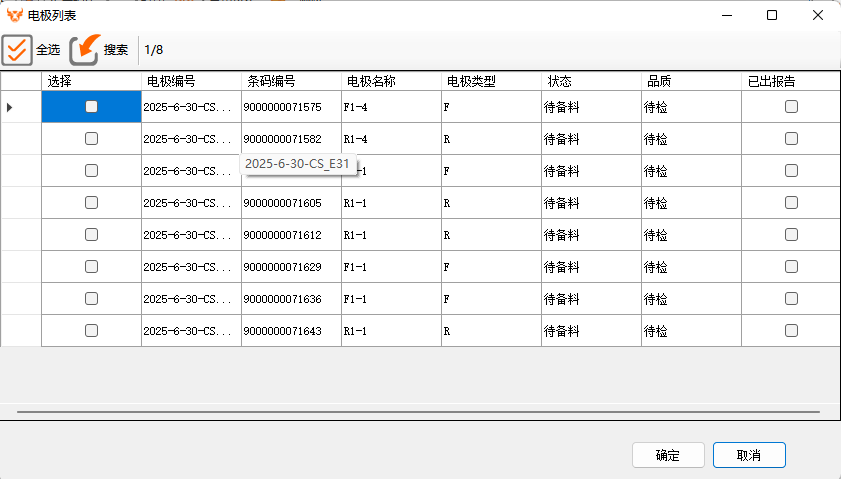Check the select box for row 9000000071582

[91, 139]
